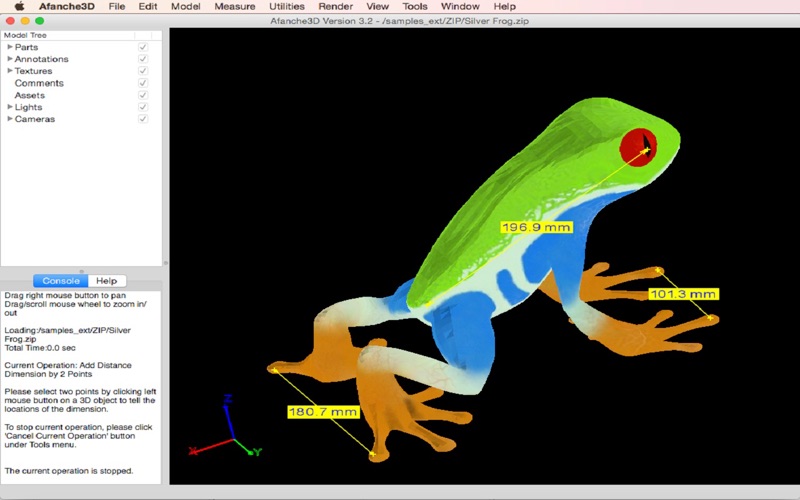Expand the Parts tree node

tap(10, 47)
